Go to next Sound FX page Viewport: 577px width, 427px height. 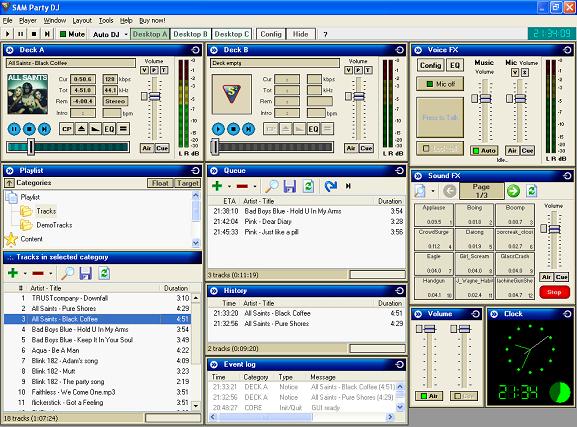pyautogui.click(x=513, y=191)
